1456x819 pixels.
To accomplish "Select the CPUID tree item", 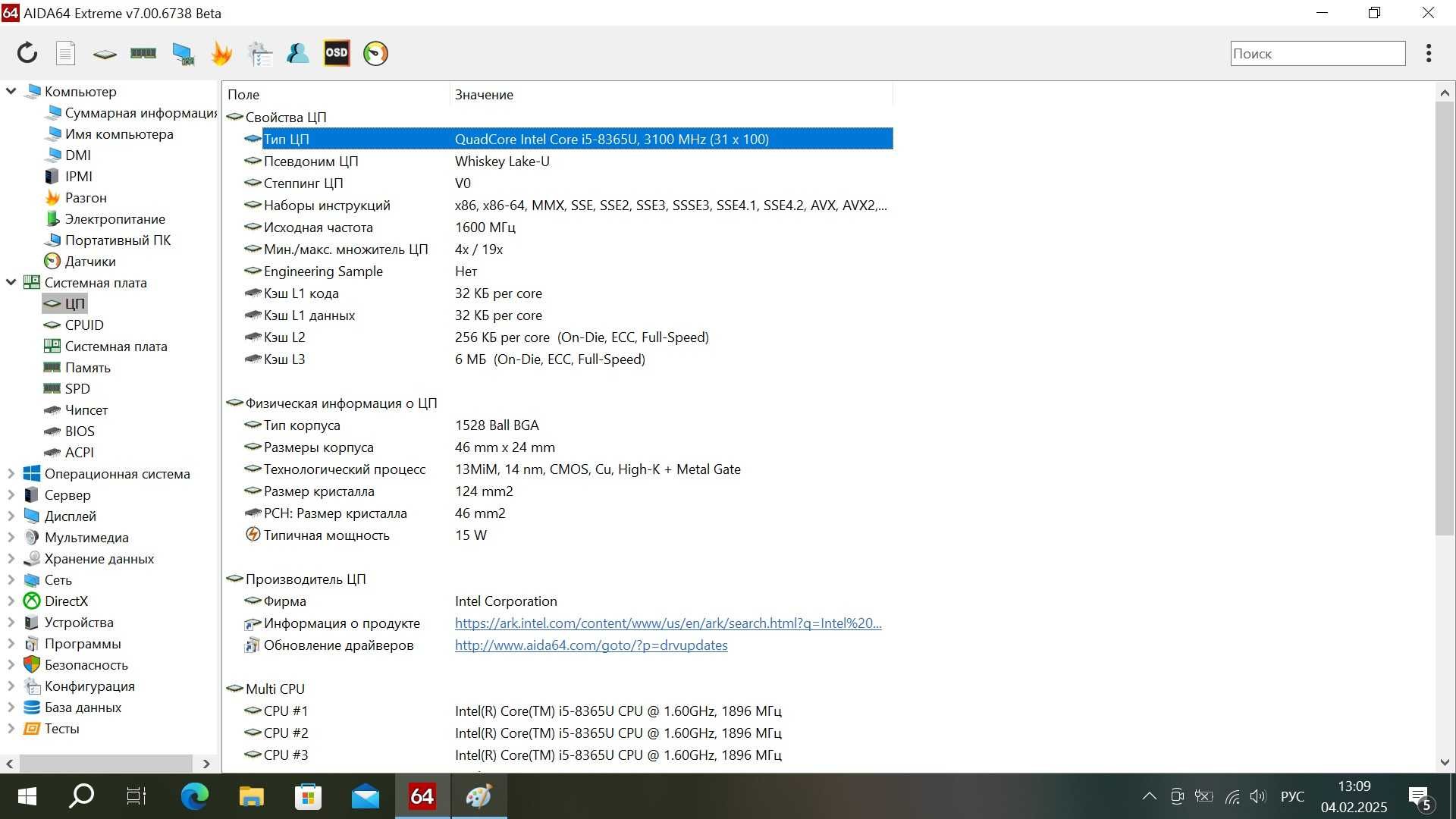I will coord(84,325).
